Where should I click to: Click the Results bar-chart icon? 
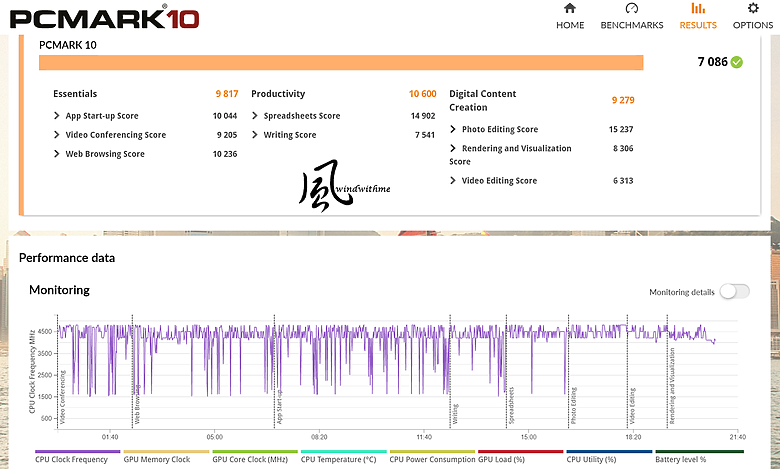(x=698, y=8)
